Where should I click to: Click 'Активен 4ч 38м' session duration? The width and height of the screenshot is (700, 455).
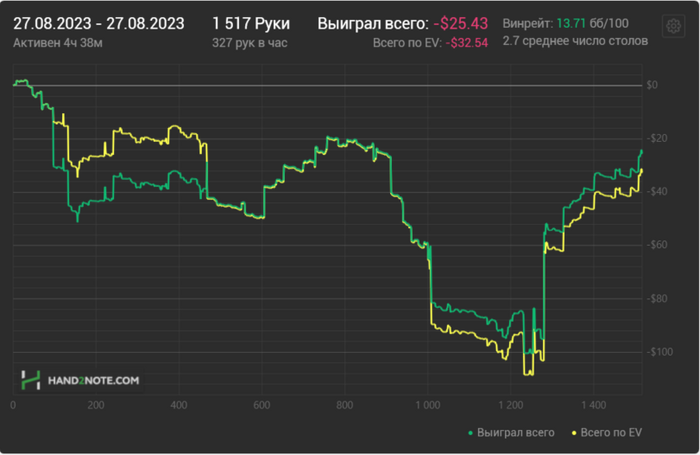point(58,43)
